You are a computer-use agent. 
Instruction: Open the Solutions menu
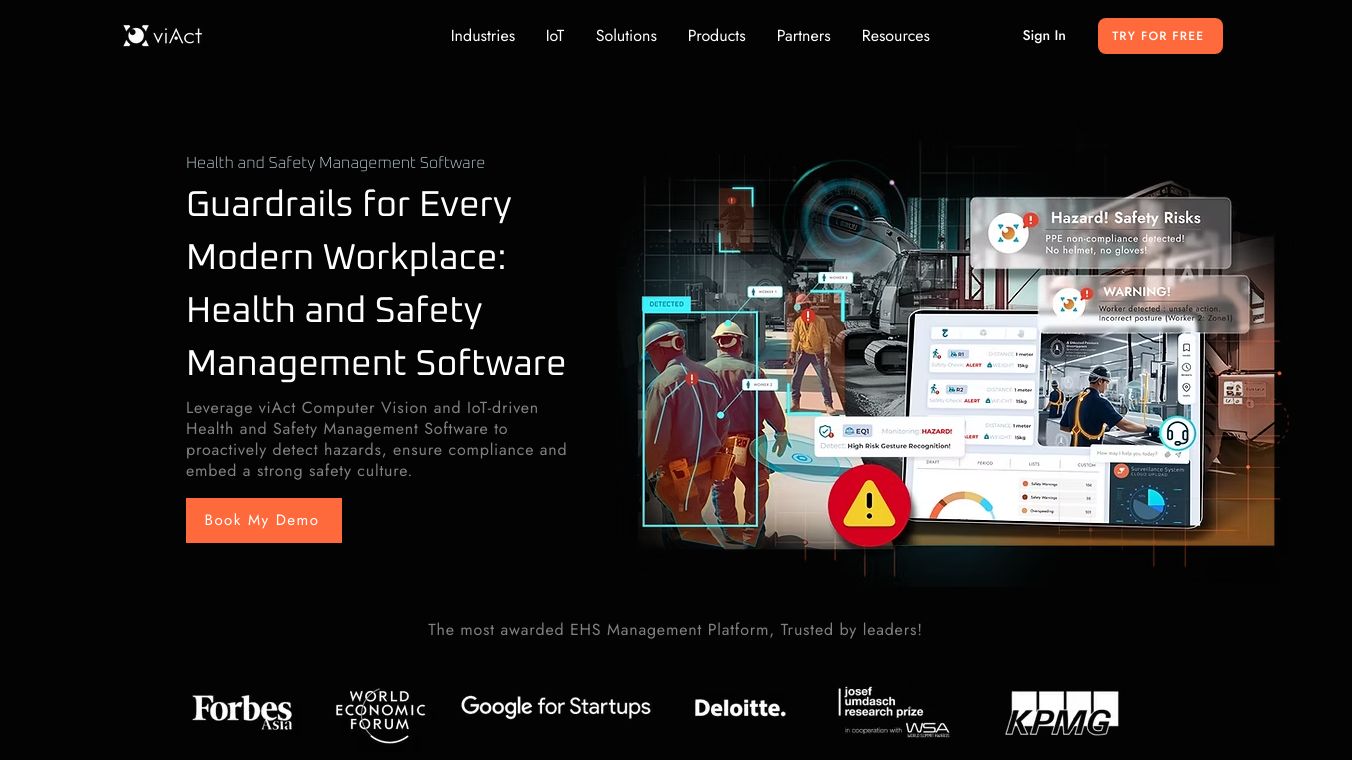[626, 36]
